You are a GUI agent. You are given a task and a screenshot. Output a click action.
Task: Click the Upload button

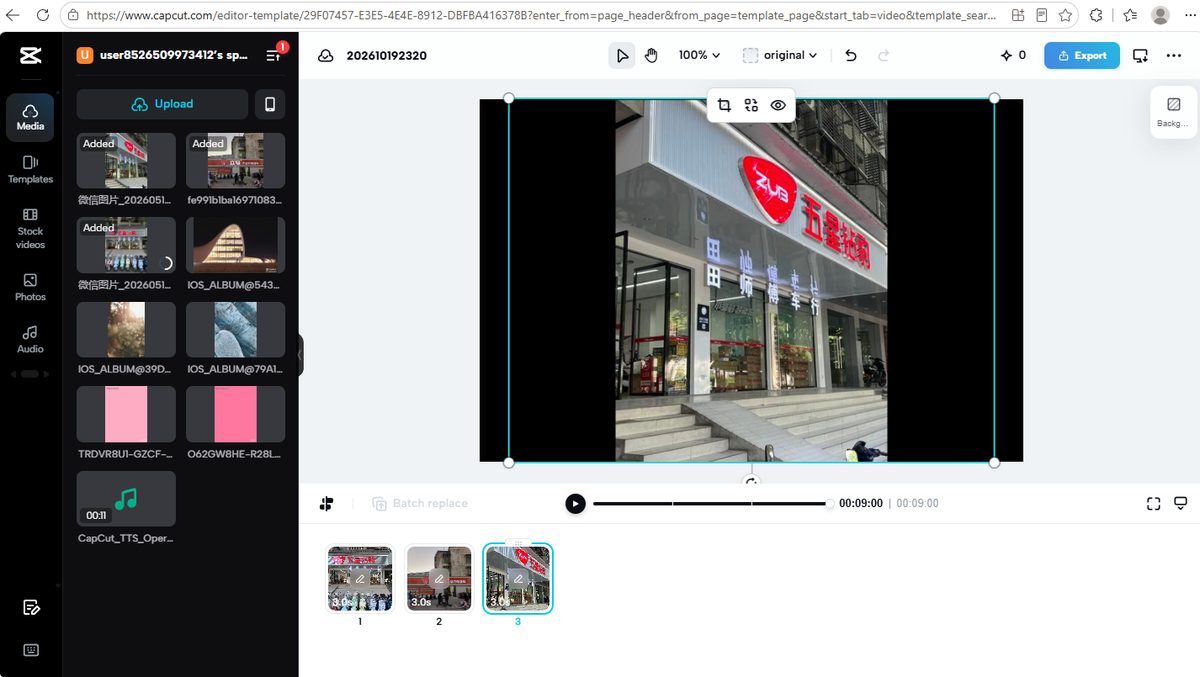[x=162, y=104]
